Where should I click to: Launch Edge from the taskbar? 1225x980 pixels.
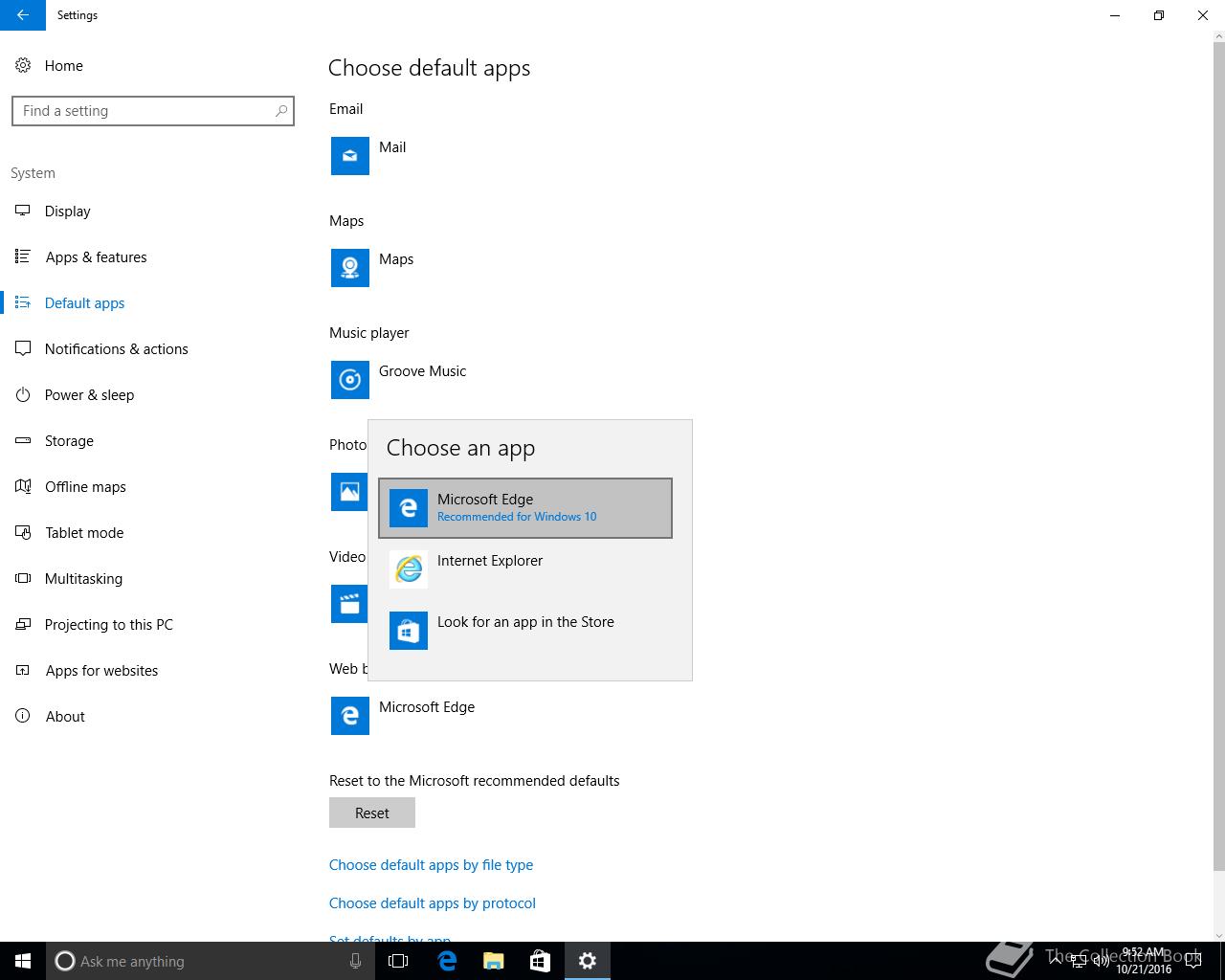click(x=446, y=961)
